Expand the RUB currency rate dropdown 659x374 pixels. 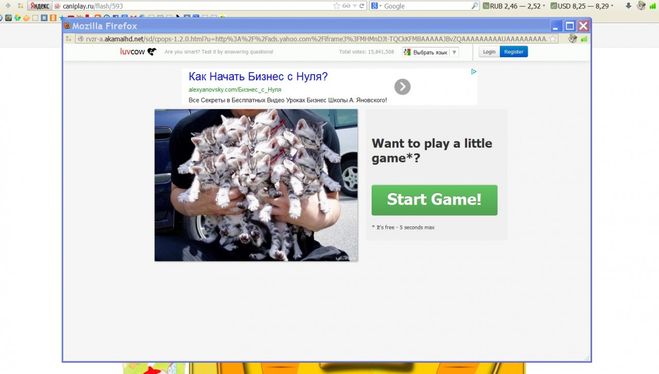coord(514,6)
